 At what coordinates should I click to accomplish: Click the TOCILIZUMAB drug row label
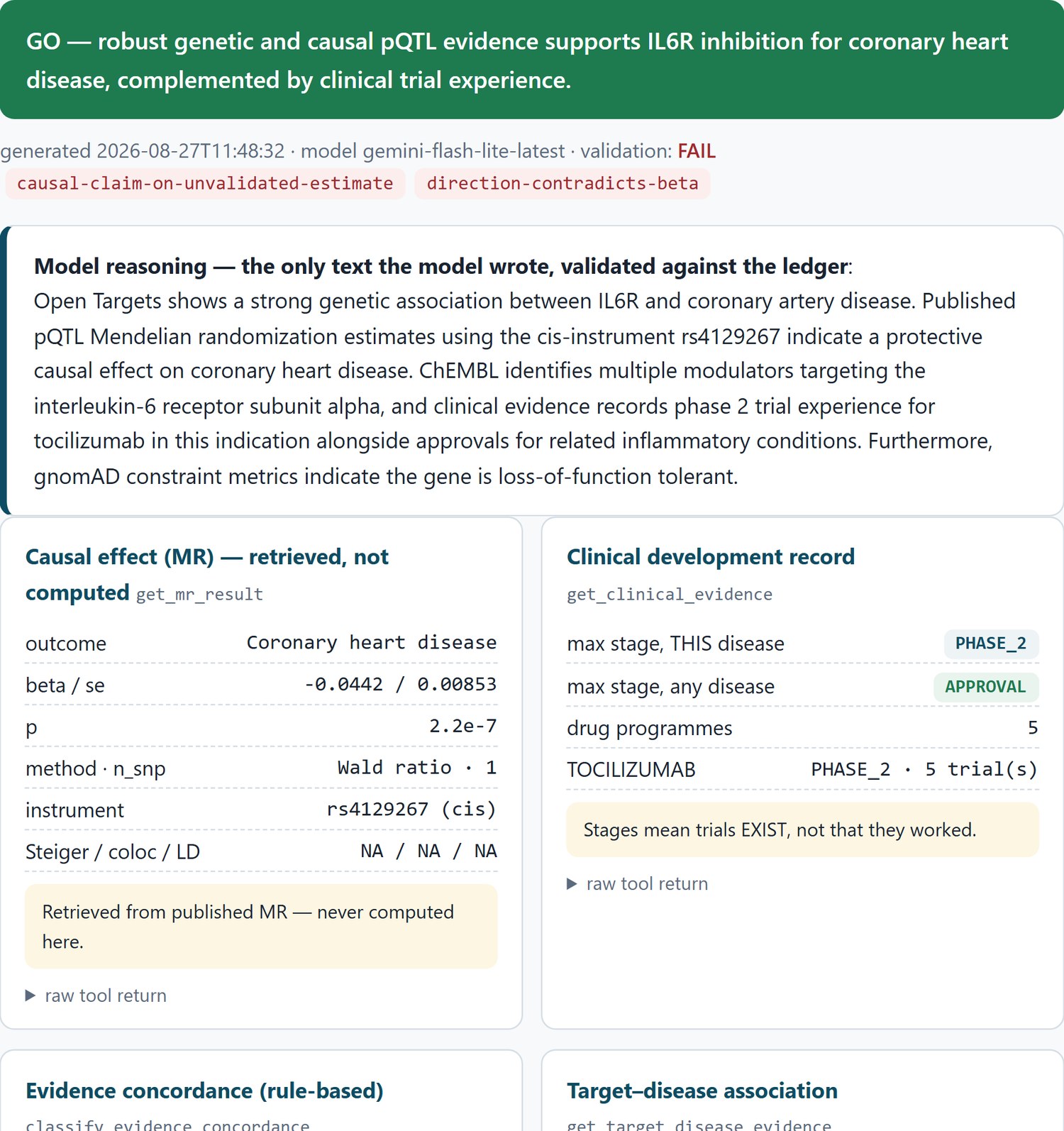[631, 770]
